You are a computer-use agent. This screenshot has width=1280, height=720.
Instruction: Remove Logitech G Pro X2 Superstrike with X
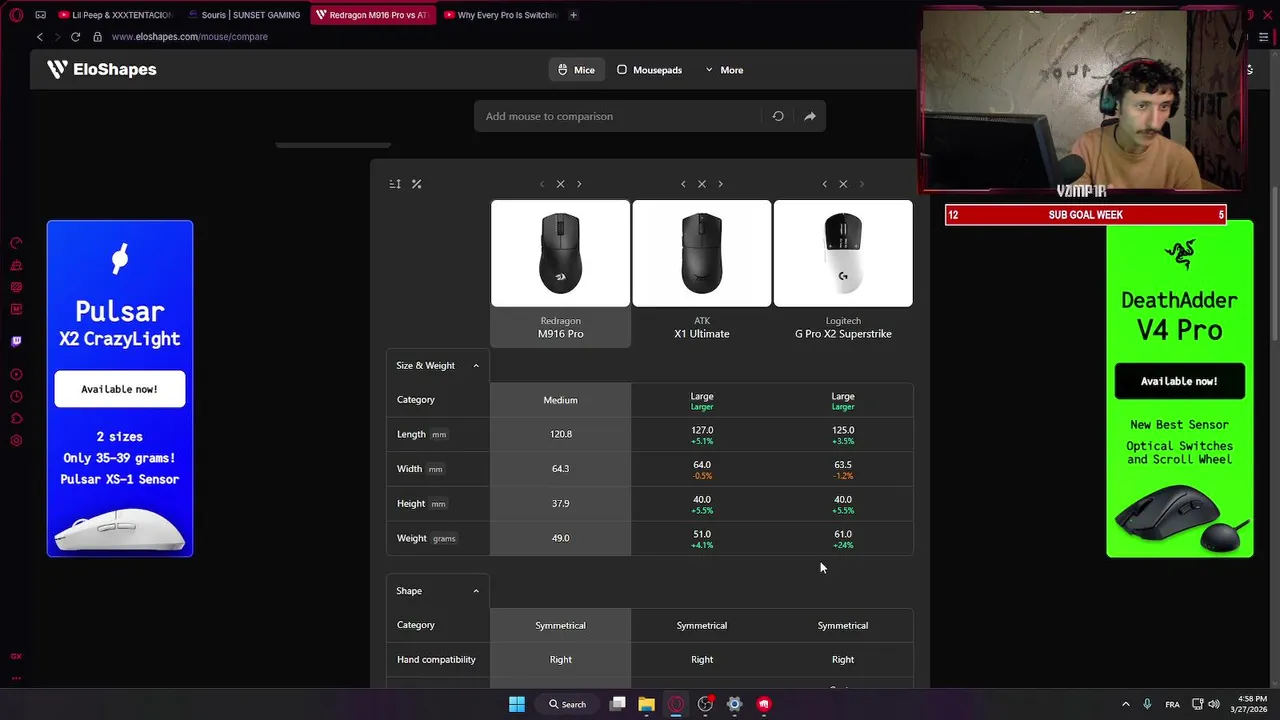coord(843,184)
